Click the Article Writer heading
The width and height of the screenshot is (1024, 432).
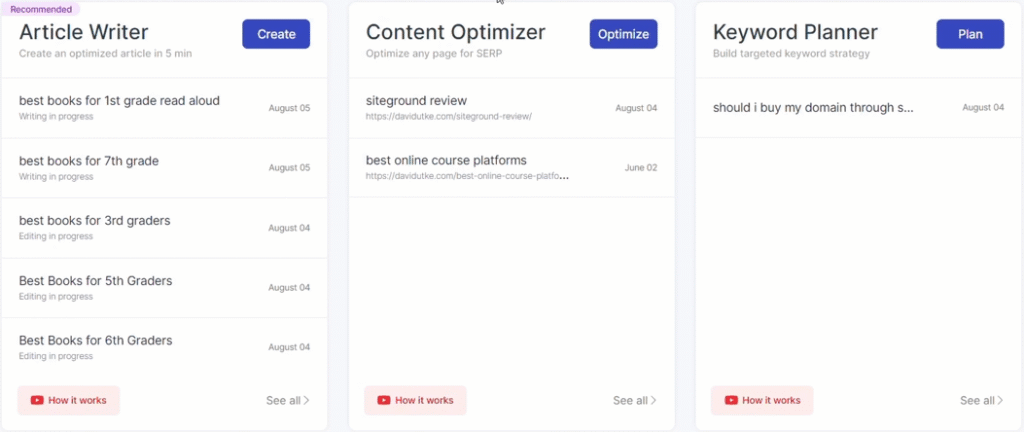pos(84,32)
